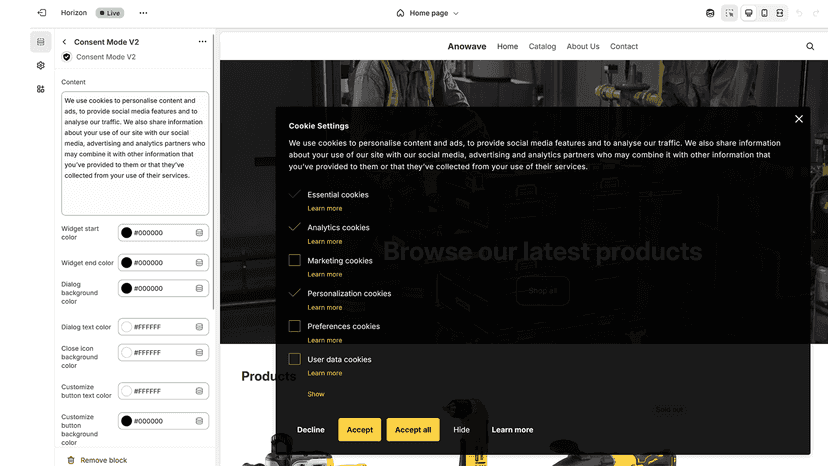Click the settings panel scrollbar
Image resolution: width=828 pixels, height=466 pixels.
click(214, 172)
